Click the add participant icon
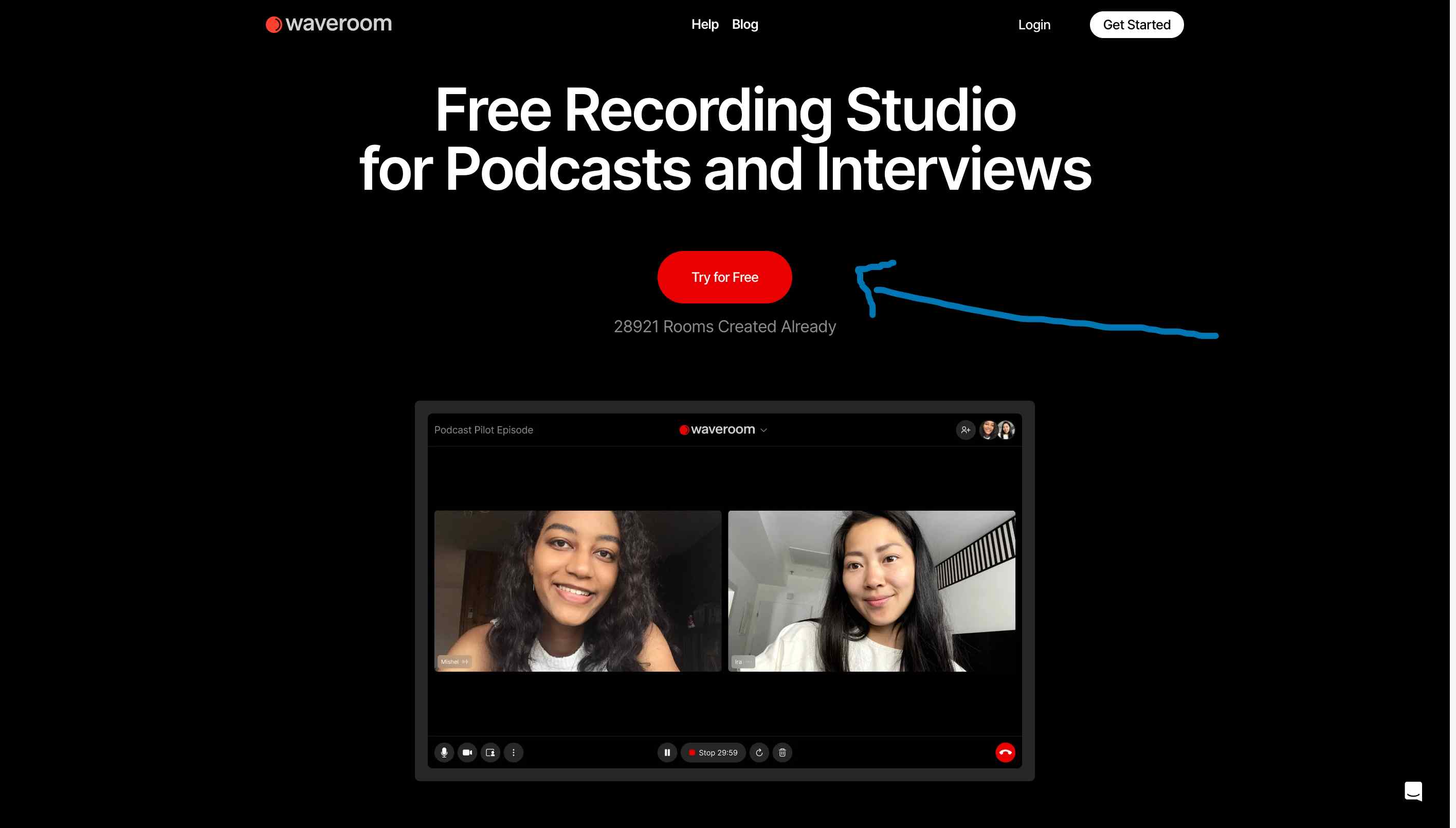Image resolution: width=1456 pixels, height=828 pixels. [x=965, y=430]
